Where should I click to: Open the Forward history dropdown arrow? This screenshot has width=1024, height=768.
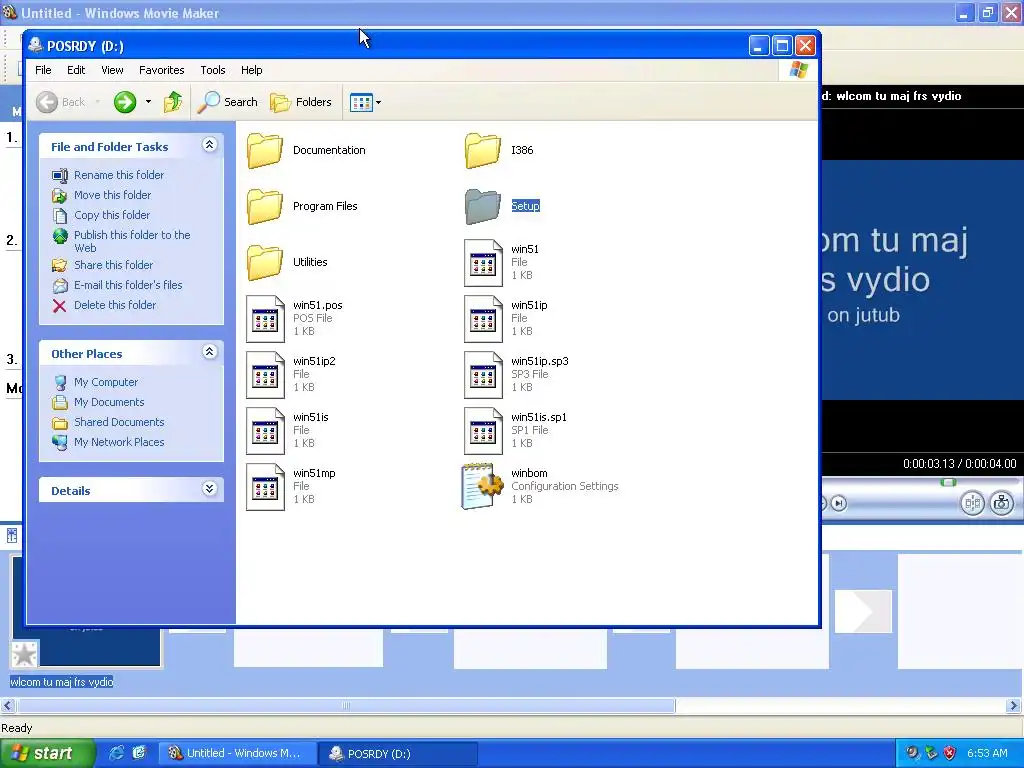point(148,102)
